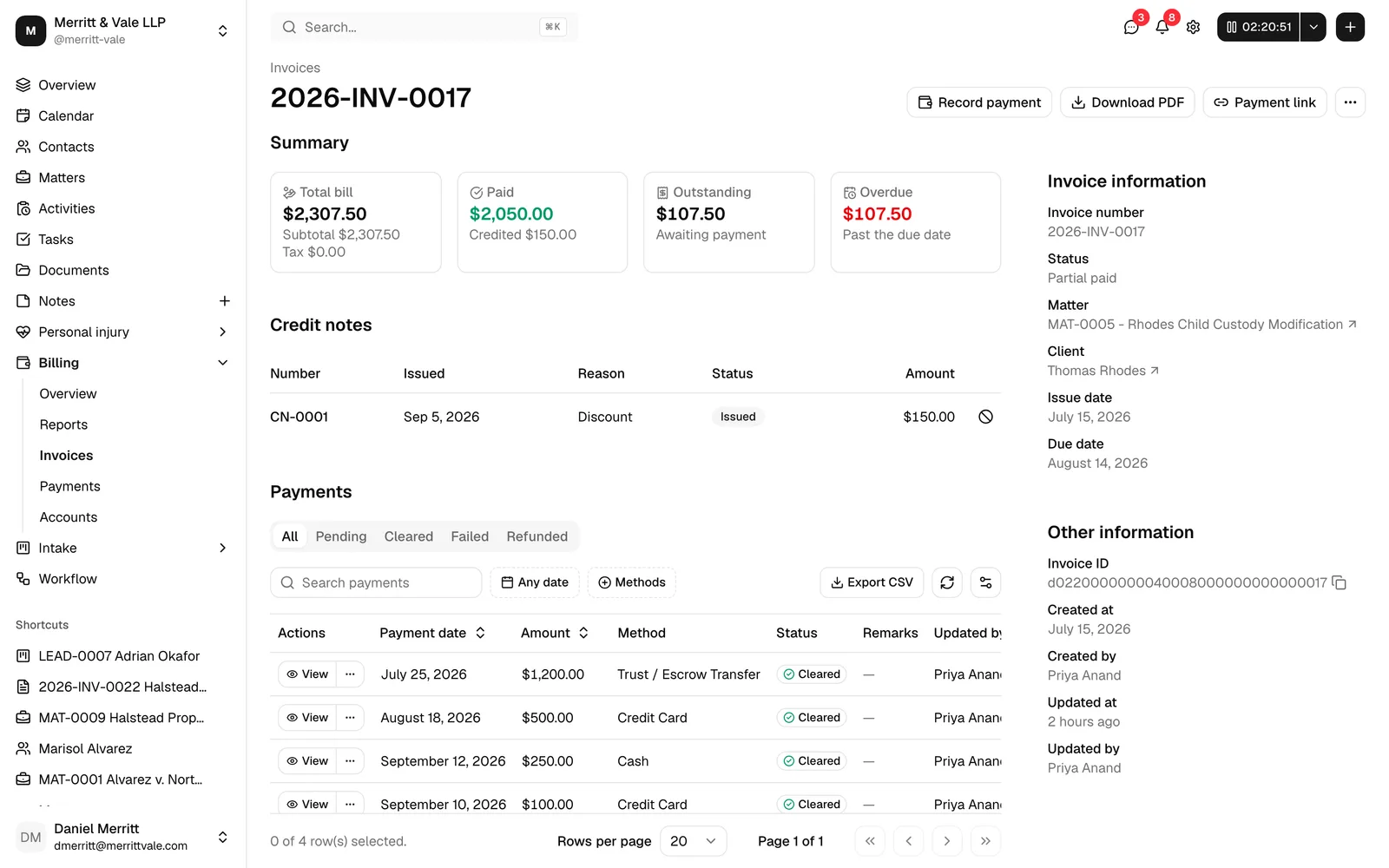
Task: Sort by Amount column
Action: pyautogui.click(x=555, y=633)
